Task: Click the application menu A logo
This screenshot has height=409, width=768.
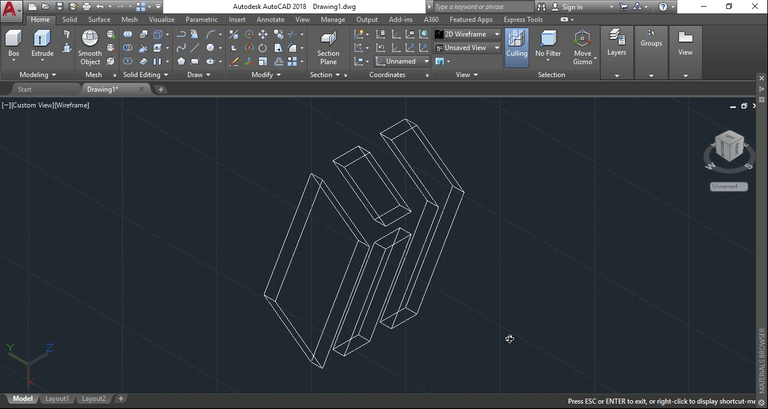Action: pos(11,9)
